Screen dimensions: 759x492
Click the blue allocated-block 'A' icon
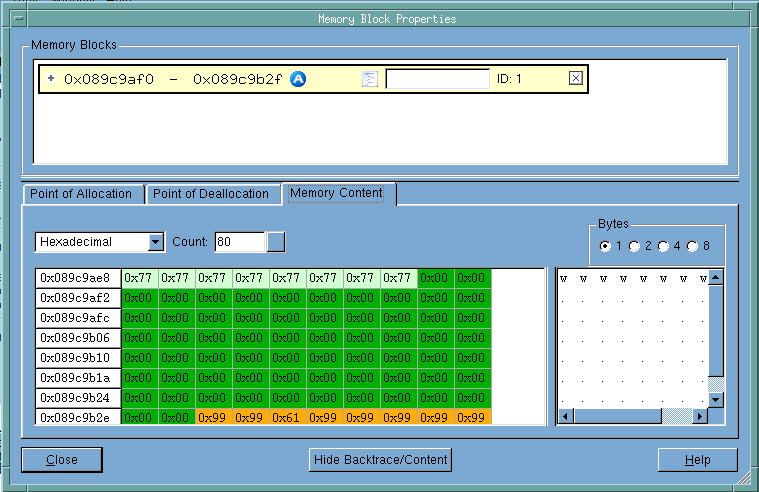coord(298,79)
